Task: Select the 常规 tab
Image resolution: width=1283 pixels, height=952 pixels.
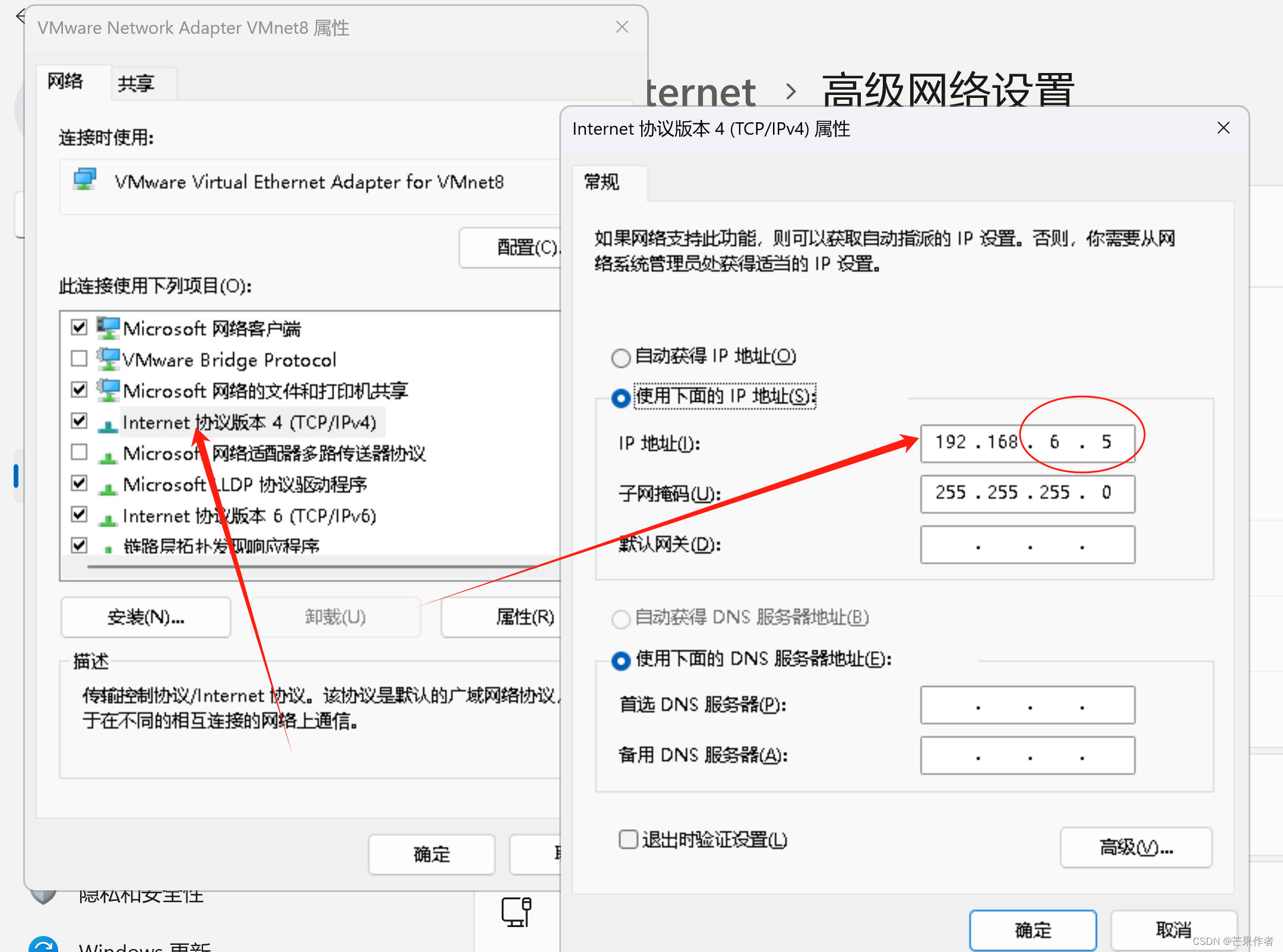Action: pos(601,182)
